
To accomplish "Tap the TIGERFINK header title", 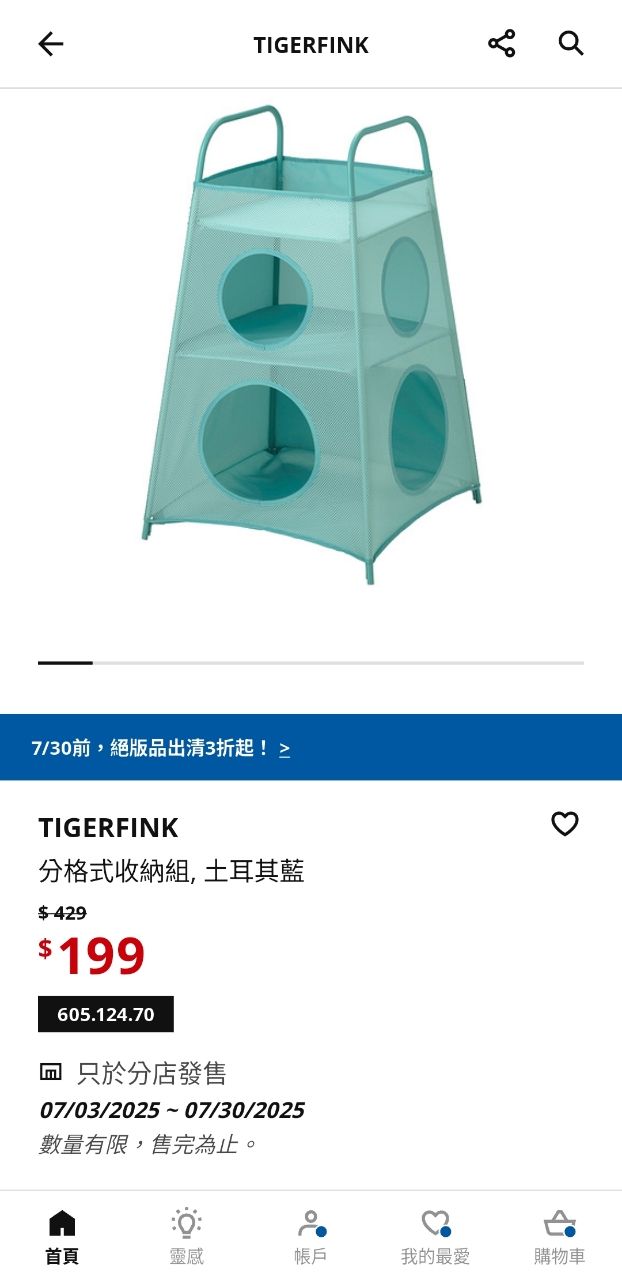I will coord(311,45).
